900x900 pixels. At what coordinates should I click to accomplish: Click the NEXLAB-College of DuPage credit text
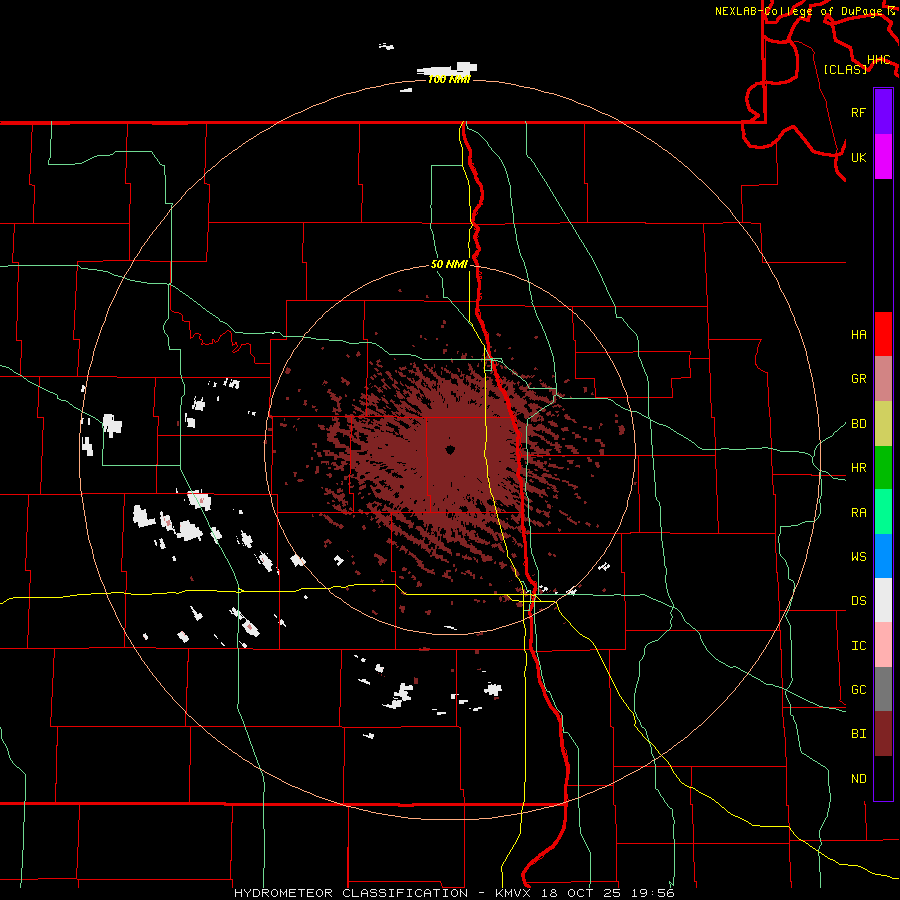coord(799,11)
